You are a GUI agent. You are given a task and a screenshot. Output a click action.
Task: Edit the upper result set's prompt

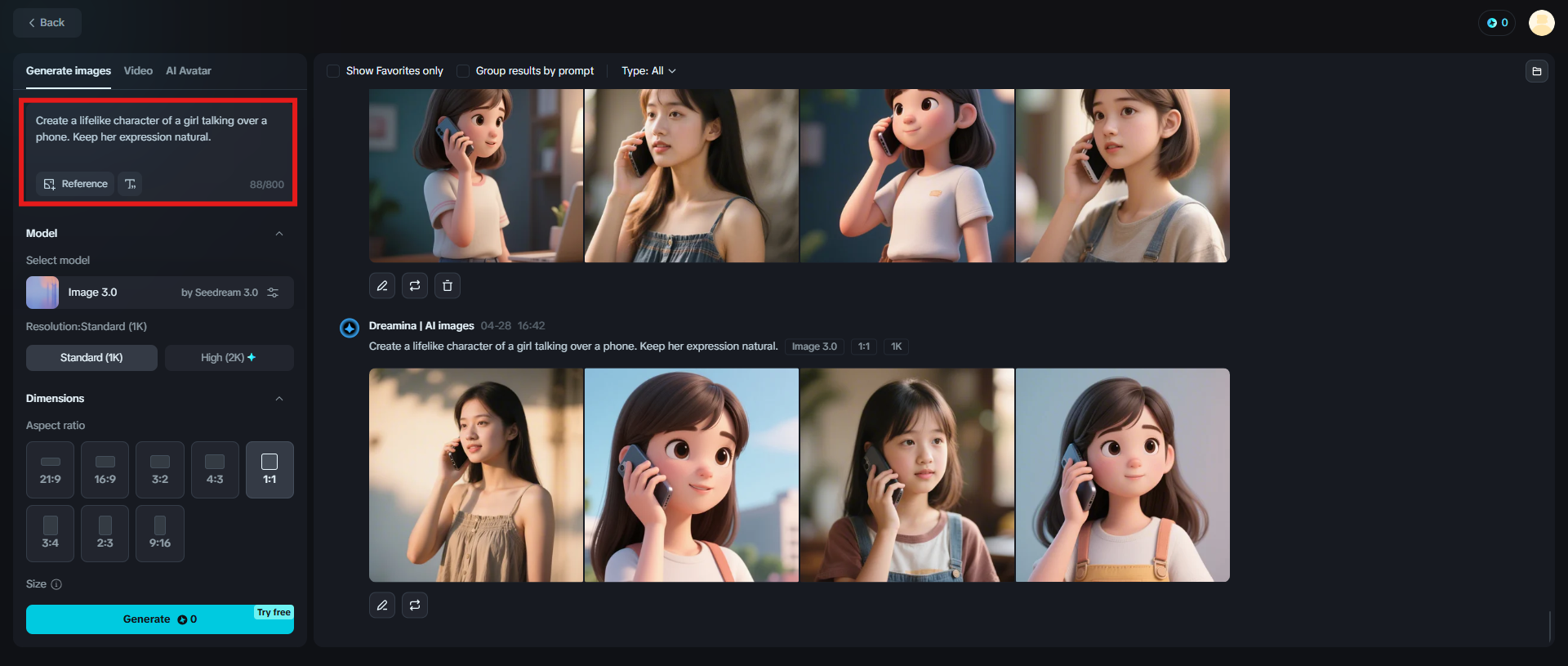point(382,286)
